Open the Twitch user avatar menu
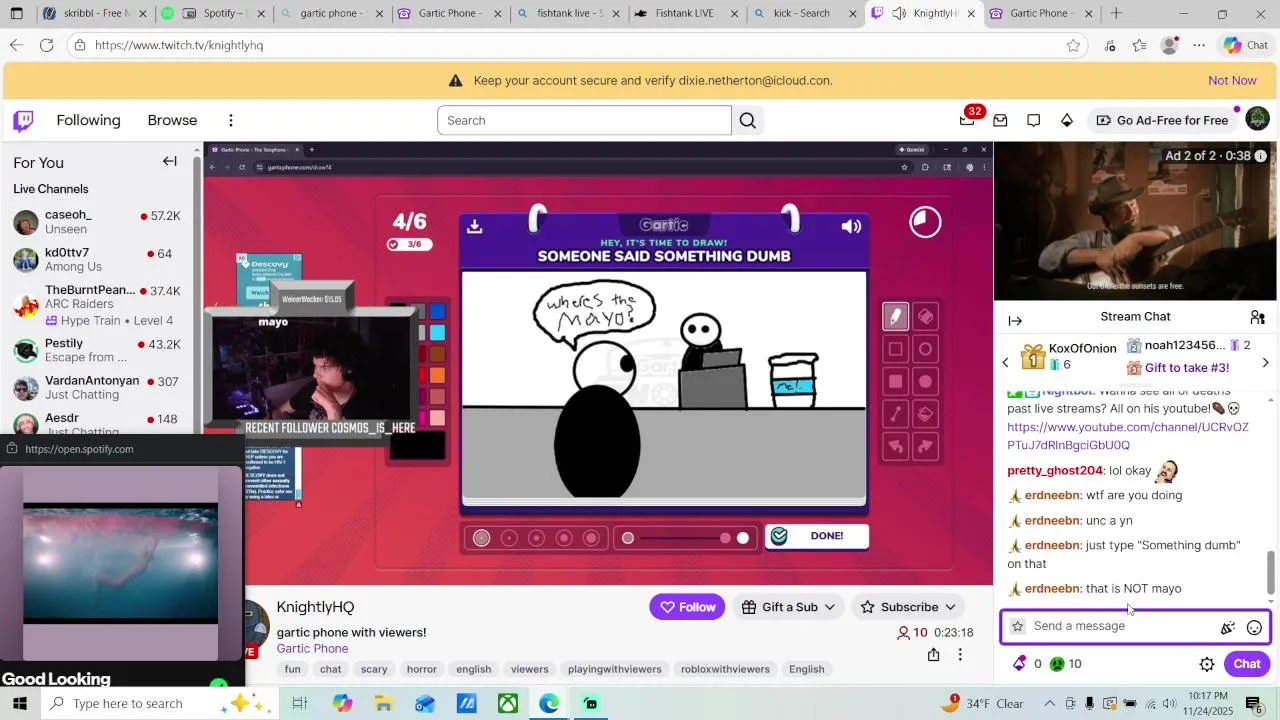Screen dimensions: 1280x720 tap(1258, 119)
